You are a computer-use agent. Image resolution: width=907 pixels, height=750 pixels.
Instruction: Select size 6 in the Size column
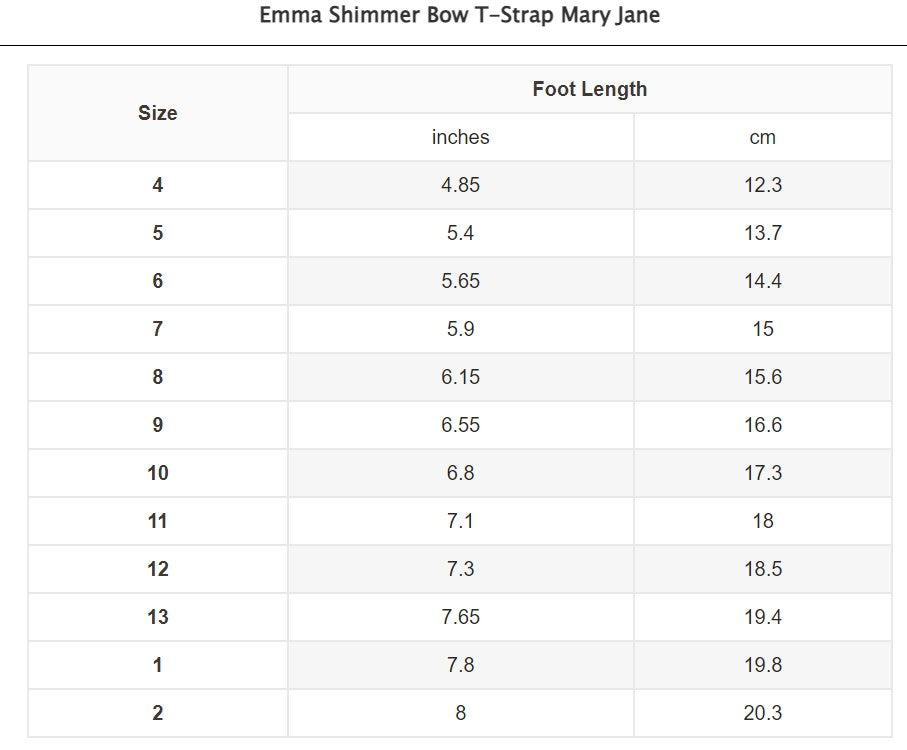[158, 282]
